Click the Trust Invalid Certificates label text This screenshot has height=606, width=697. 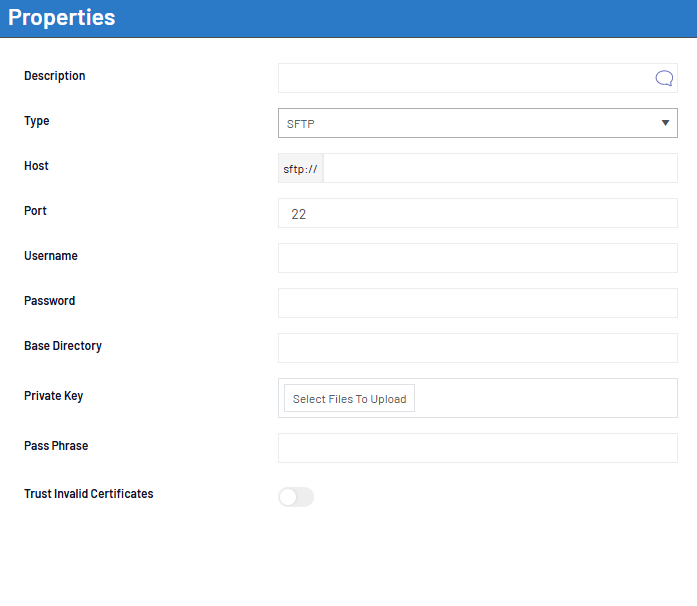coord(89,494)
